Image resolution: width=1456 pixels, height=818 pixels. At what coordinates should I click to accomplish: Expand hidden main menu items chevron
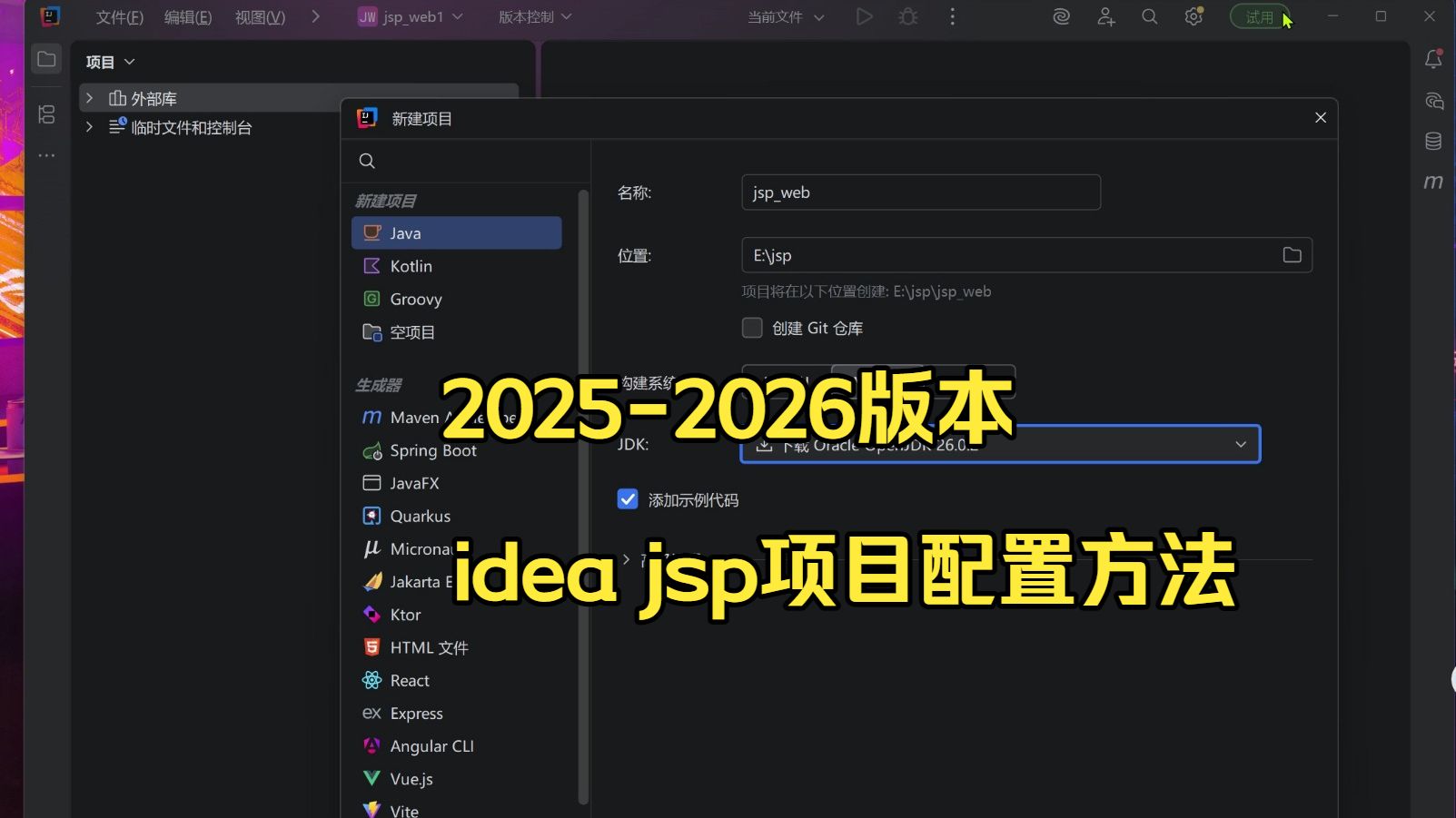[315, 16]
